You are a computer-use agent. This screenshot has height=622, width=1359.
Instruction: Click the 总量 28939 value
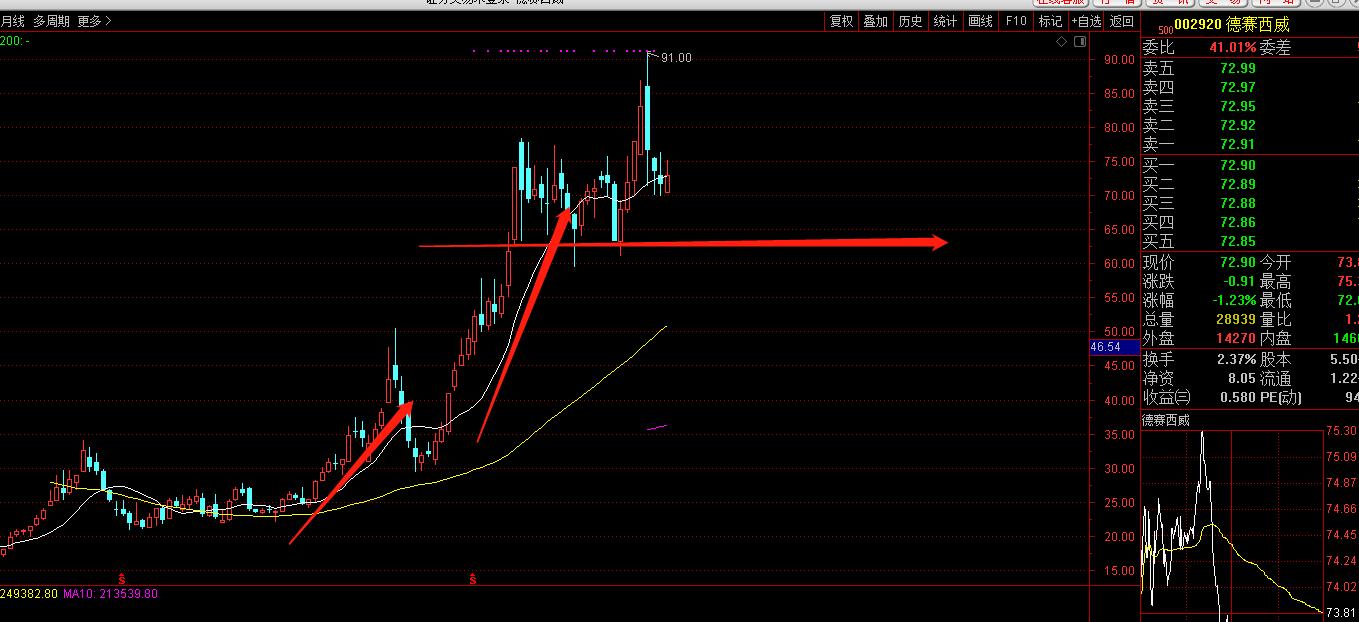click(x=1236, y=319)
